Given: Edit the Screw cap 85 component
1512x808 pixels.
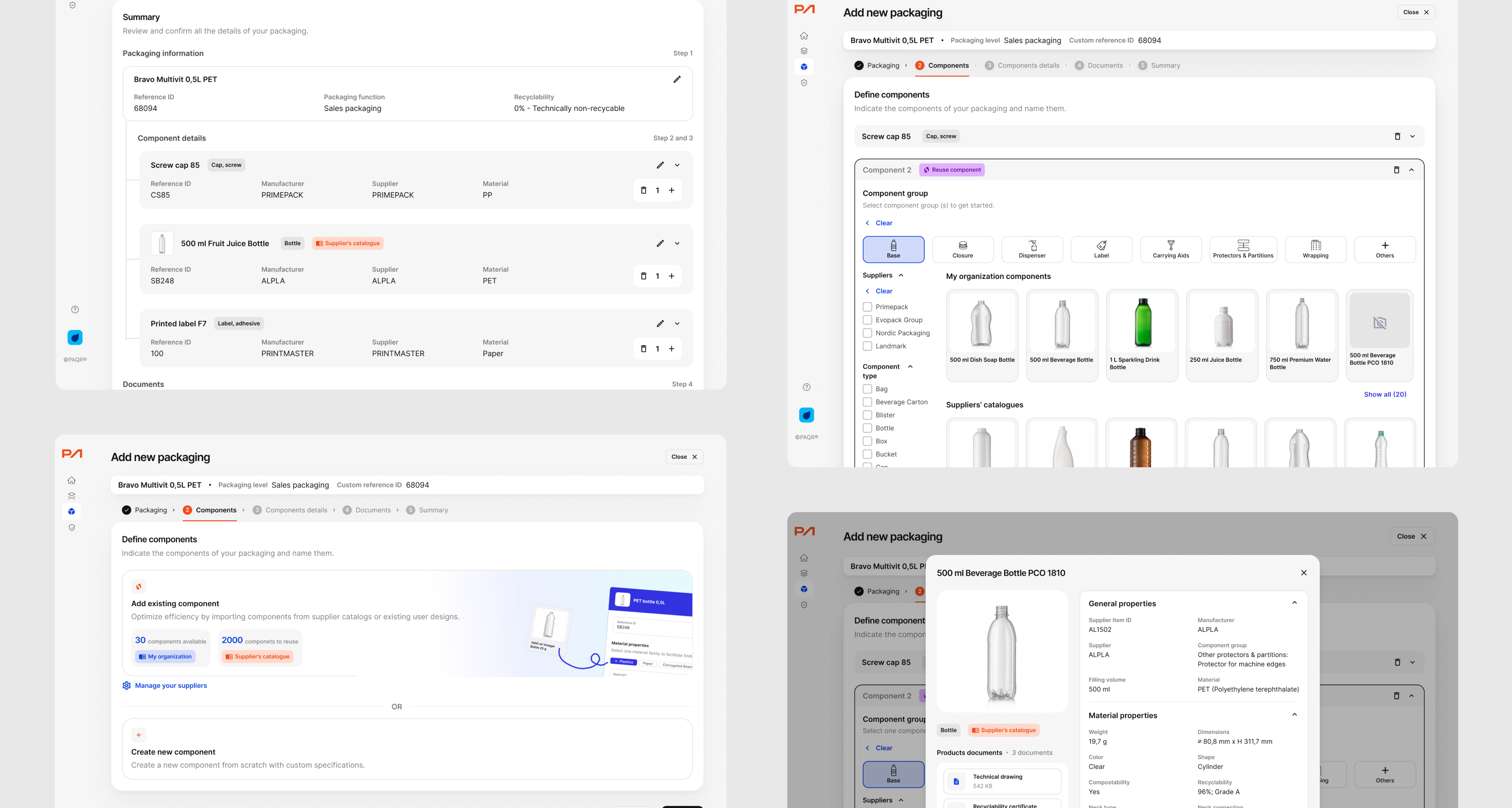Looking at the screenshot, I should click(x=660, y=165).
